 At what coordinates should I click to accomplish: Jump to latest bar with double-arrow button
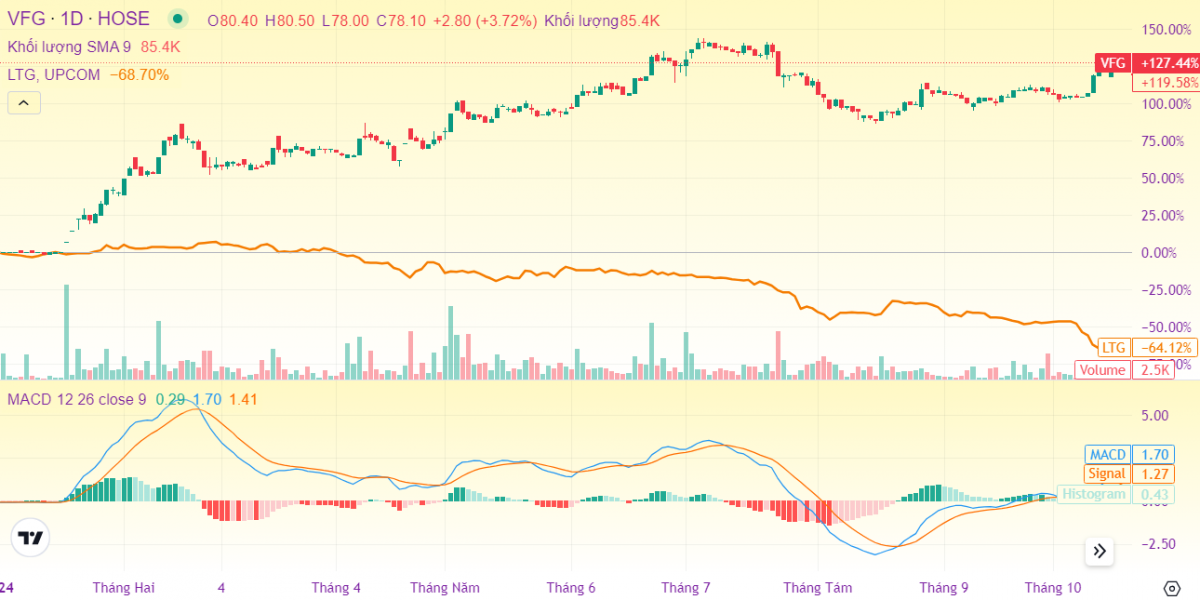tap(1099, 550)
